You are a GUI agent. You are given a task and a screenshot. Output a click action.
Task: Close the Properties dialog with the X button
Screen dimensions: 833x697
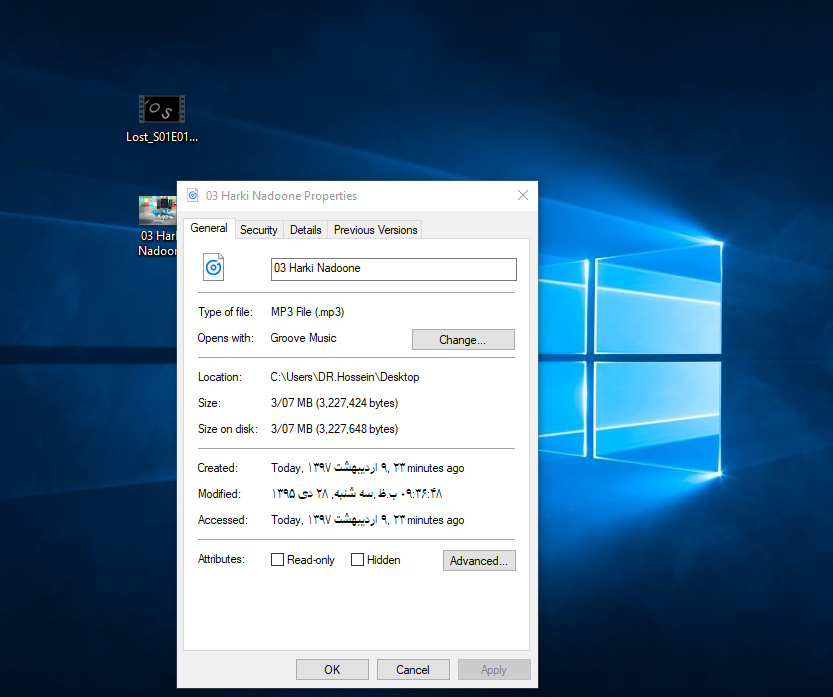522,196
